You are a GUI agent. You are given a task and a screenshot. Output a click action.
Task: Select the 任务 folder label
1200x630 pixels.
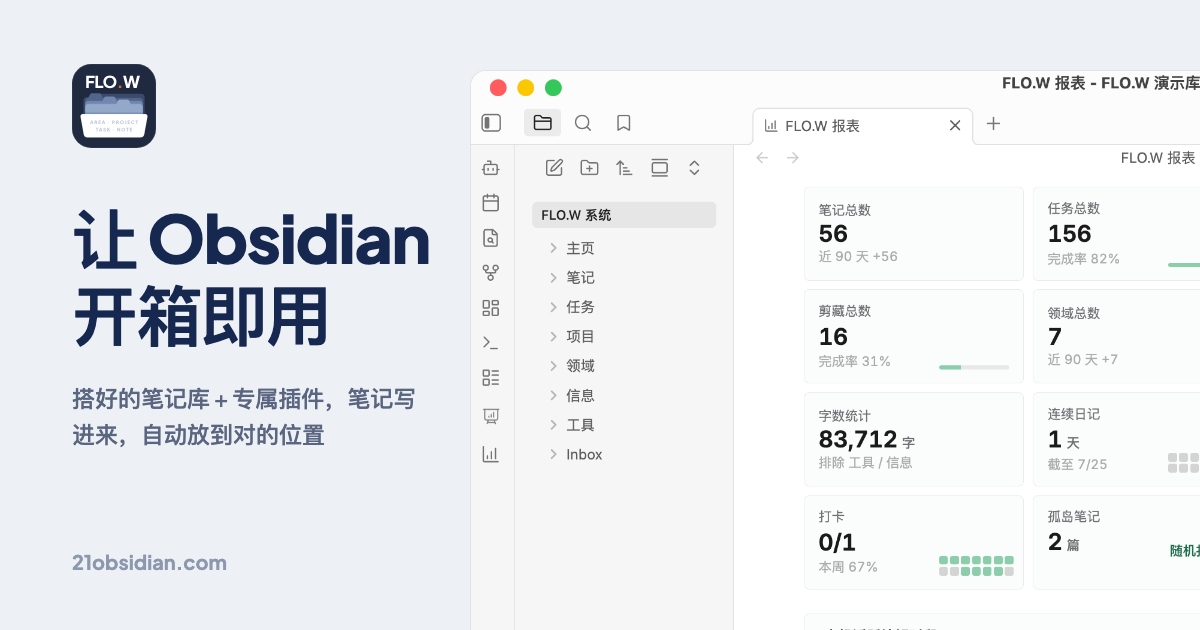click(580, 307)
